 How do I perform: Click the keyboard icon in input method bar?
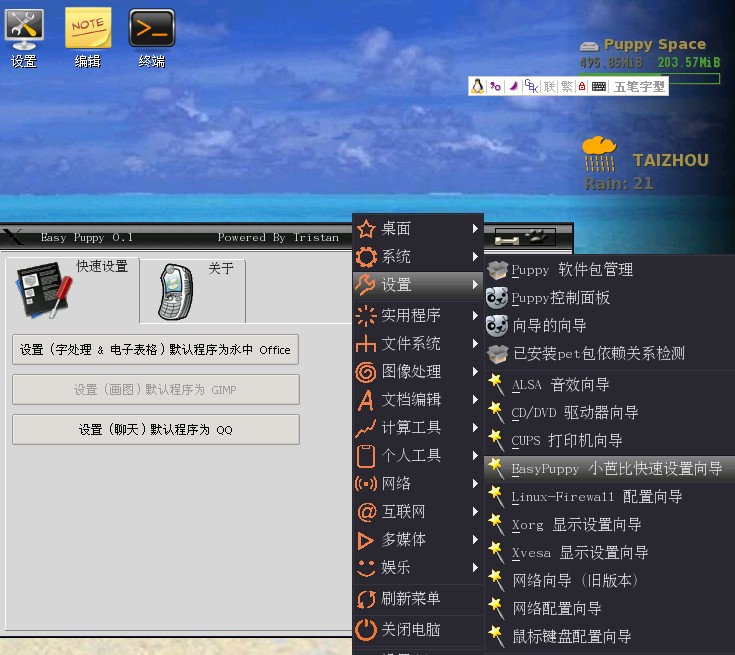point(598,87)
